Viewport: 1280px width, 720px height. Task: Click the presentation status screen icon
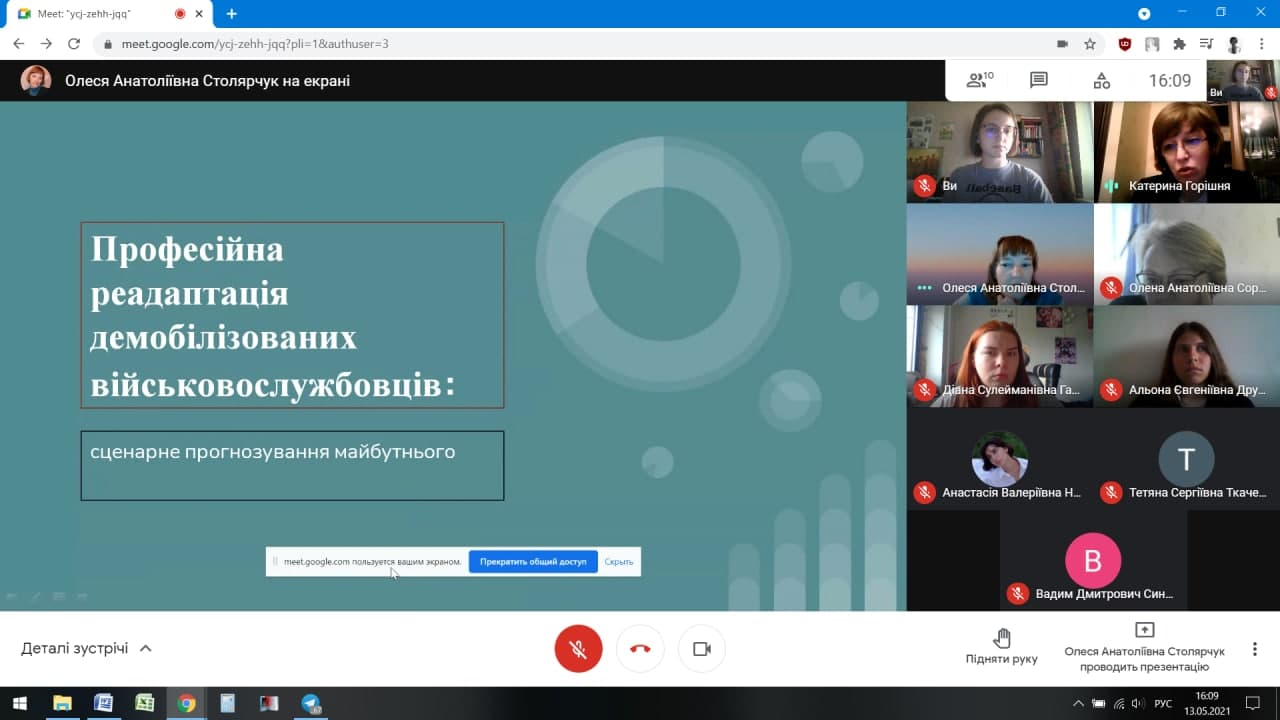pos(1144,630)
